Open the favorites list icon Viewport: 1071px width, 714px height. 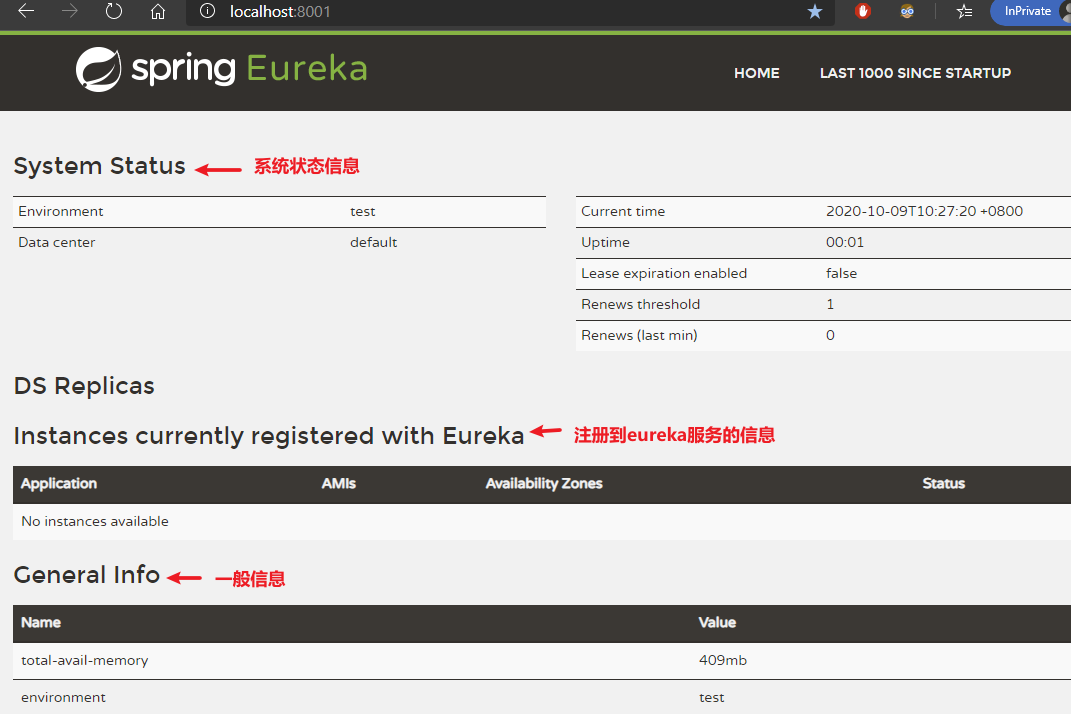pos(964,12)
